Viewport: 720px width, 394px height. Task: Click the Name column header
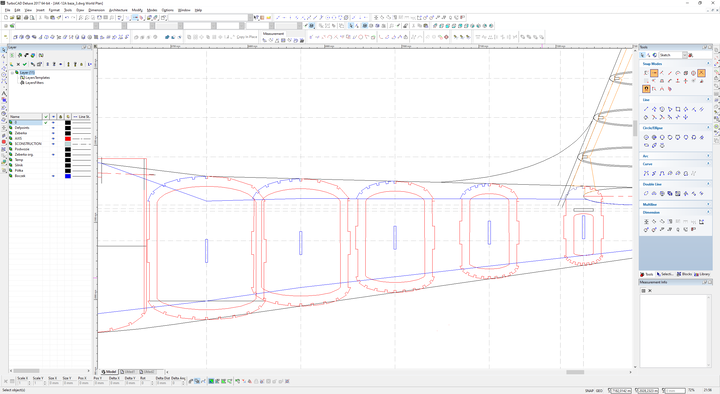(x=25, y=117)
